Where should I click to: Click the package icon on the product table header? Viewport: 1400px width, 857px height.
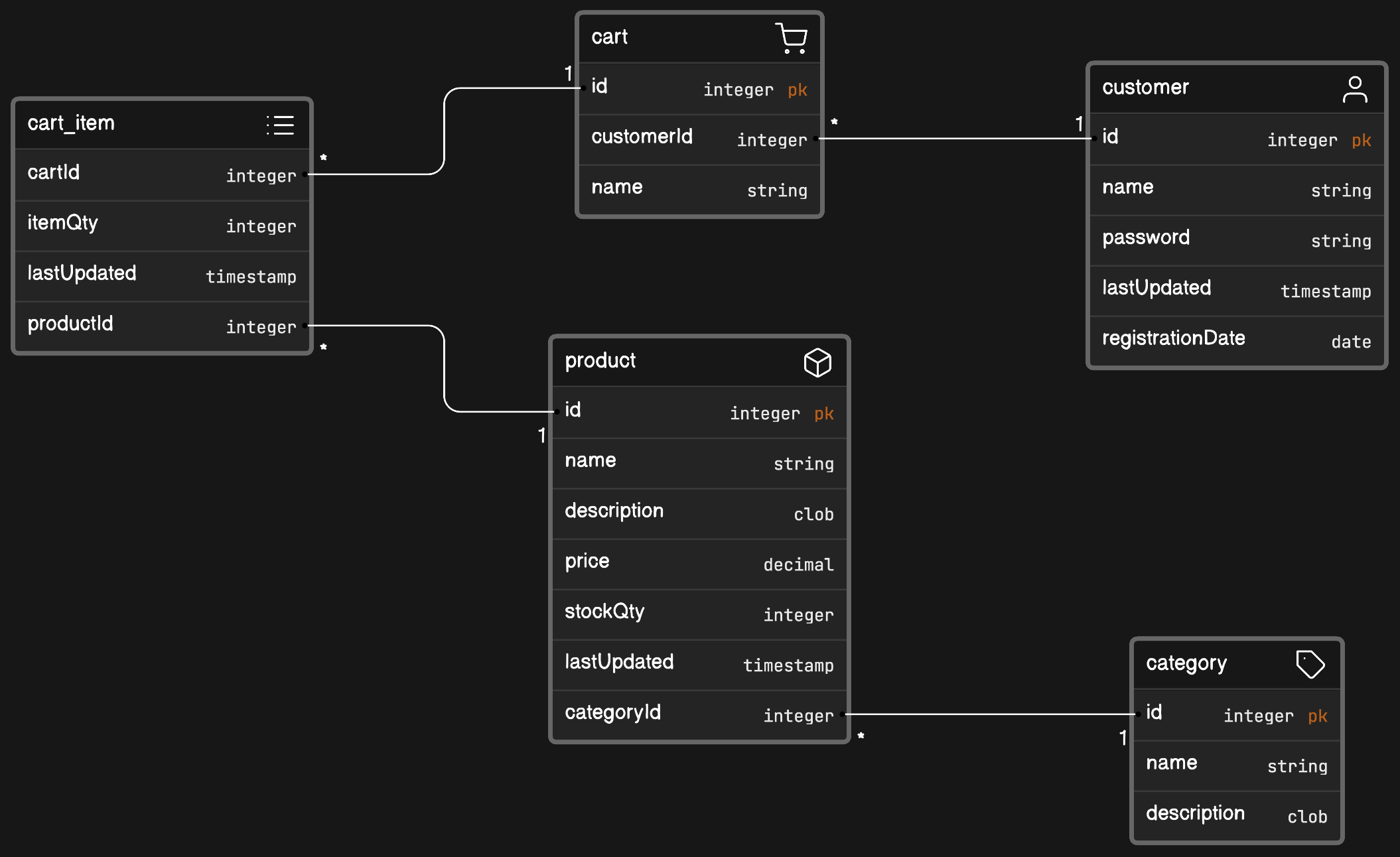[817, 362]
